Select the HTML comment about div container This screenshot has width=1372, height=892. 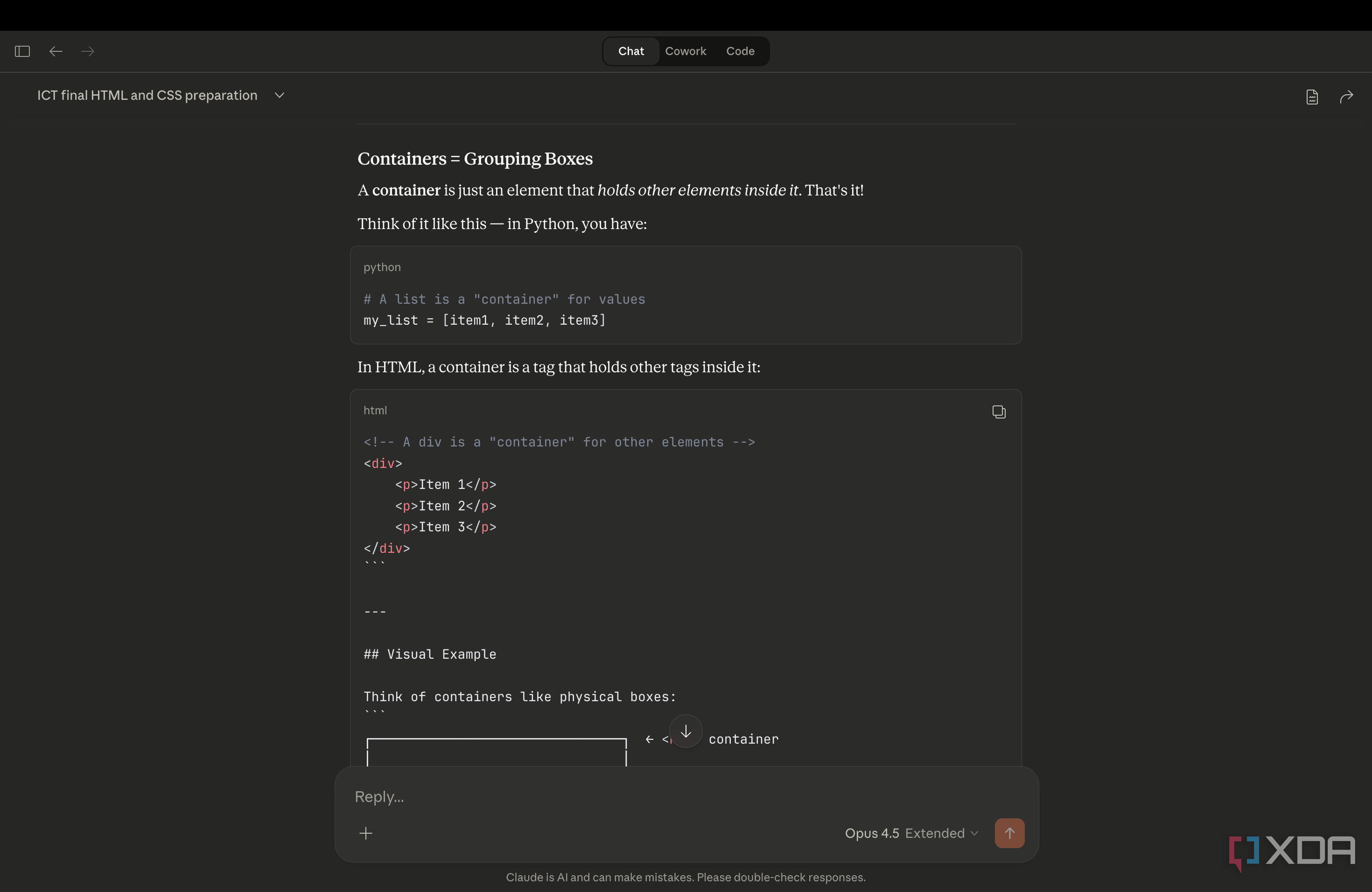559,442
